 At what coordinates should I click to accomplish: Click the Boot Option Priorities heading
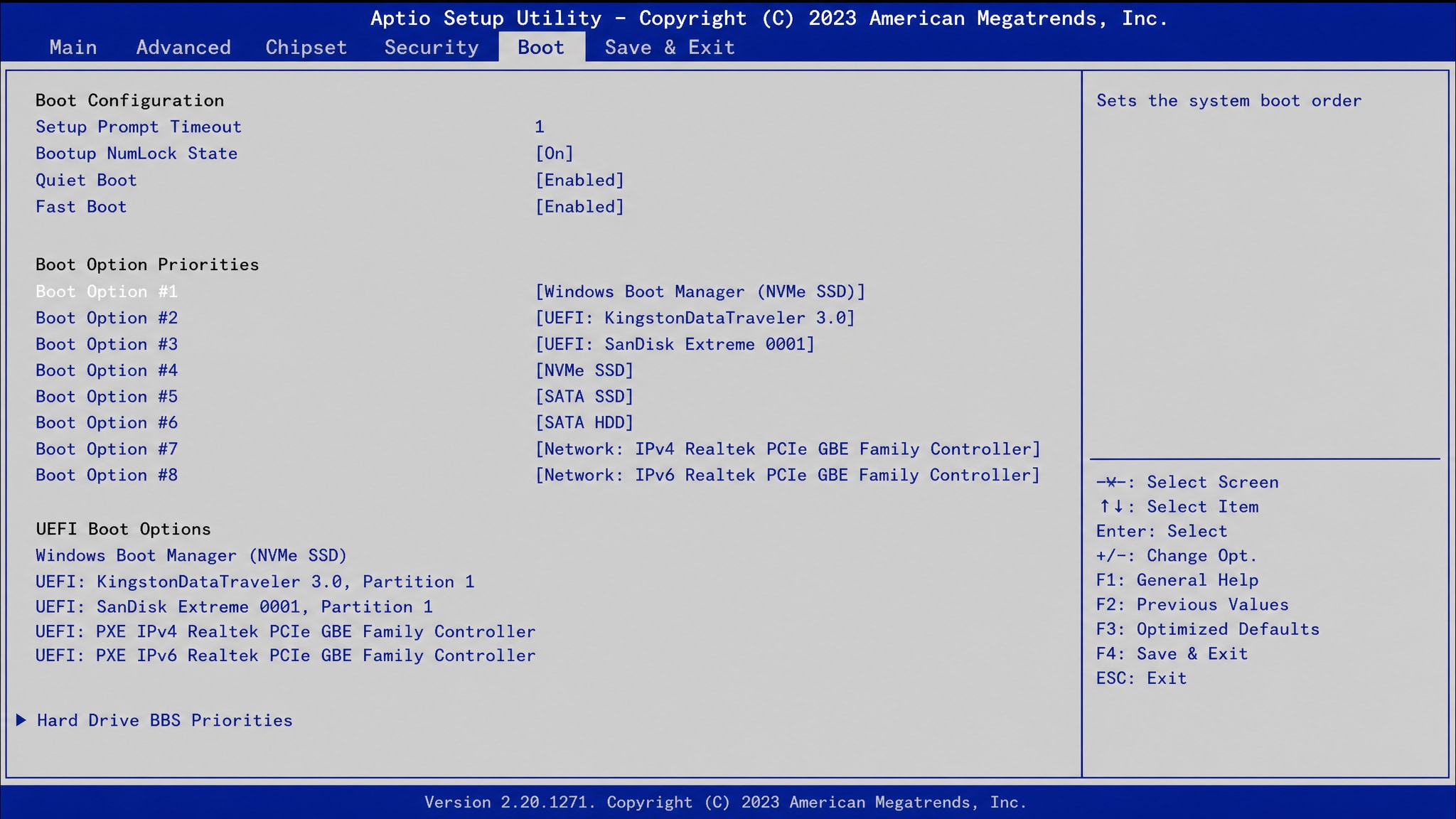tap(147, 264)
